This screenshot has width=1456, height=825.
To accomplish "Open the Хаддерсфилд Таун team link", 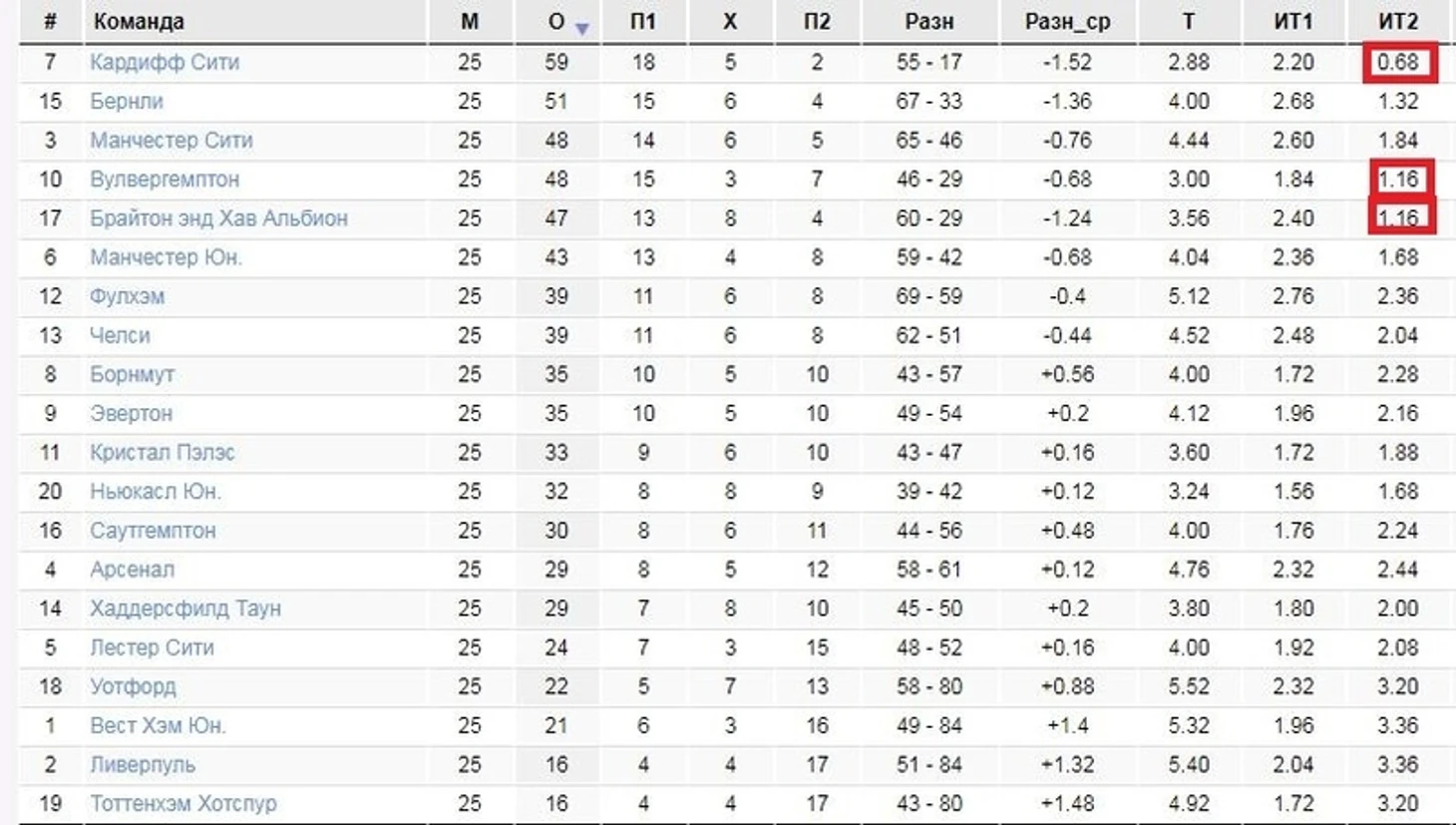I will [x=185, y=609].
